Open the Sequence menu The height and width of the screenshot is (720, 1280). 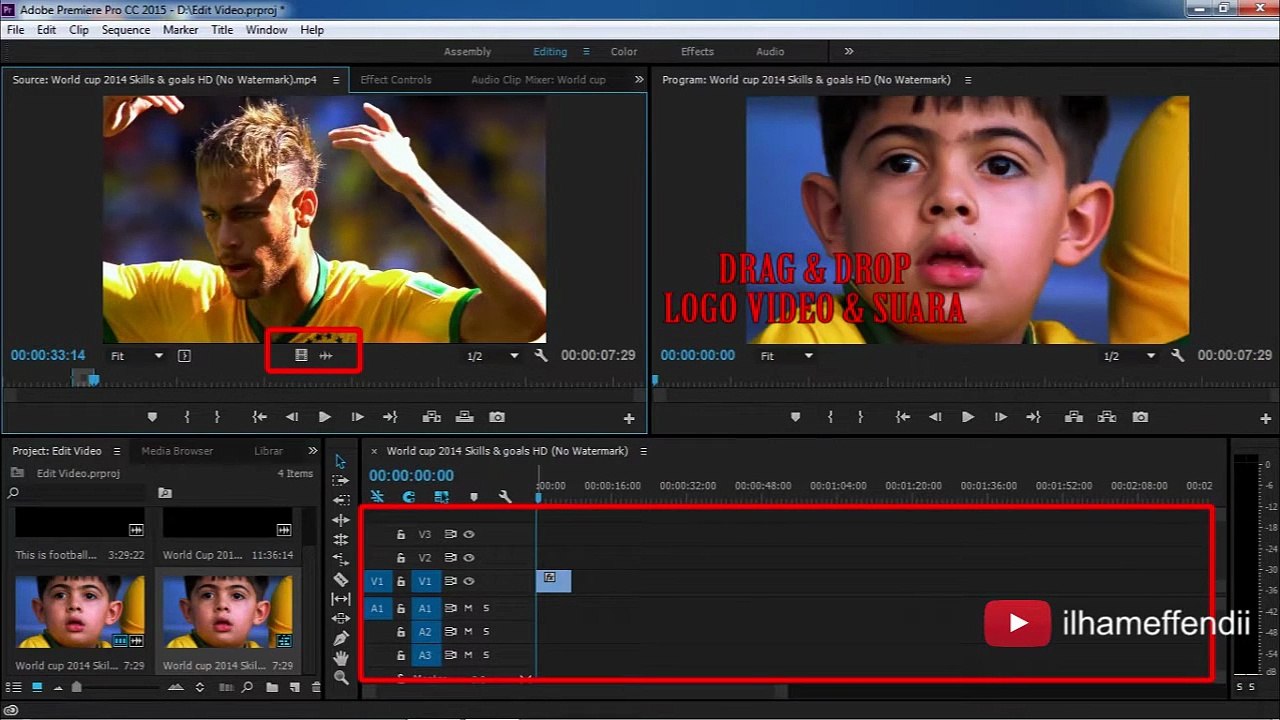coord(126,30)
